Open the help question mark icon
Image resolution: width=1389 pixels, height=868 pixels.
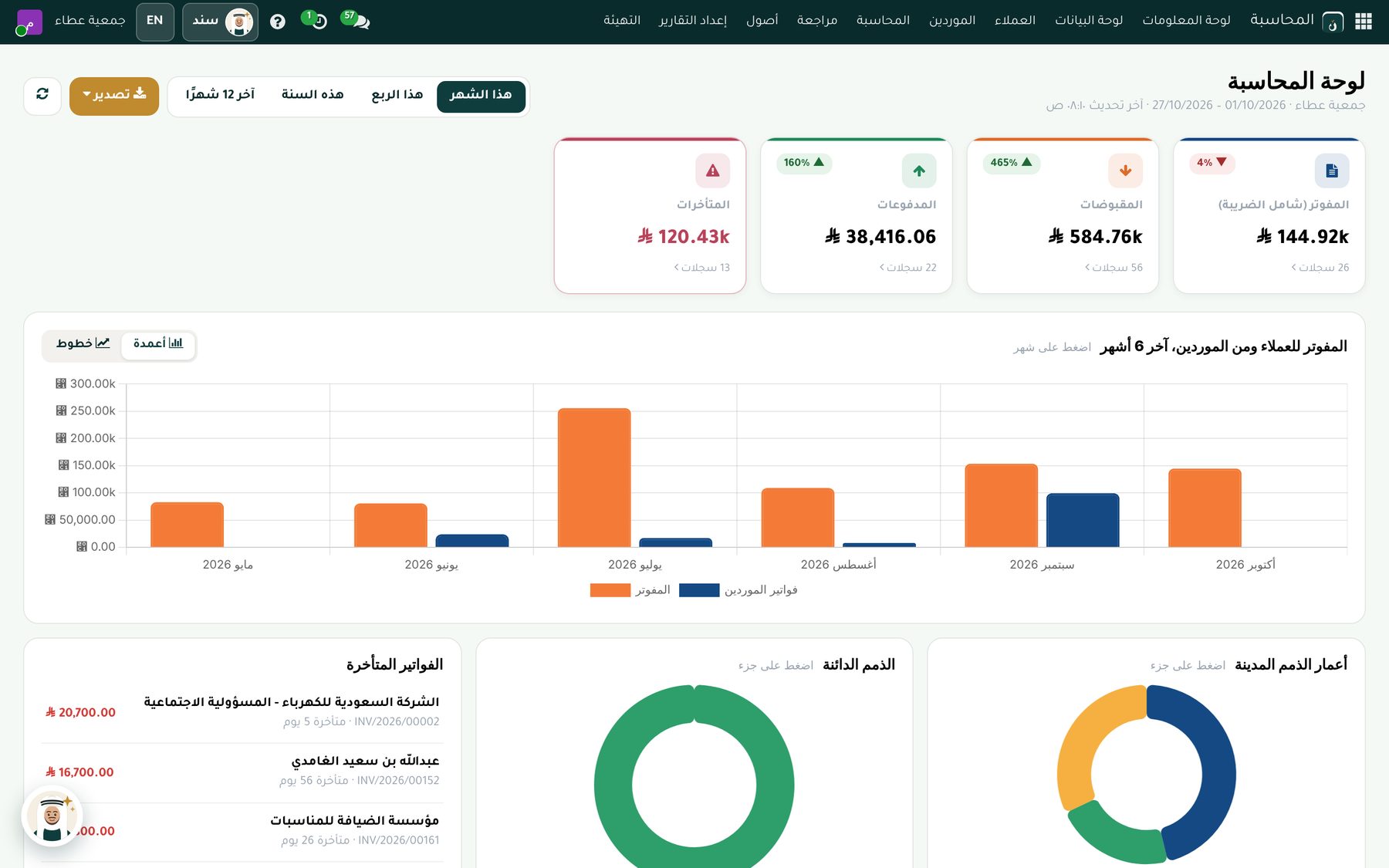coord(278,22)
